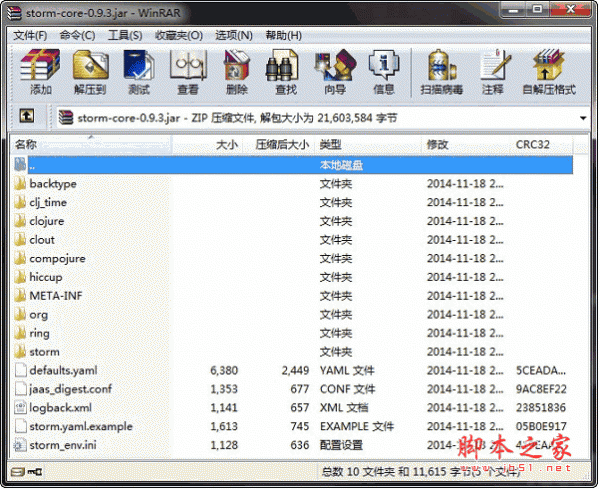This screenshot has height=489, width=600.
Task: Click the archive path field text
Action: [237, 118]
